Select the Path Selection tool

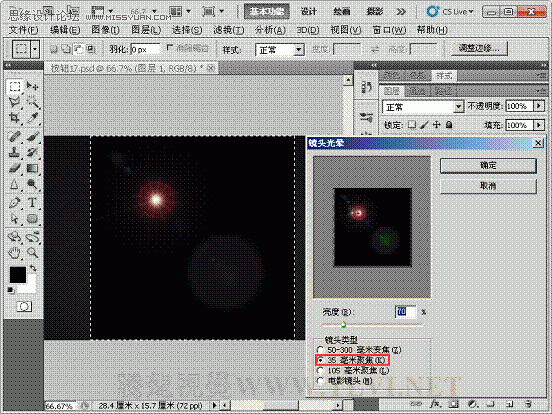[15, 219]
